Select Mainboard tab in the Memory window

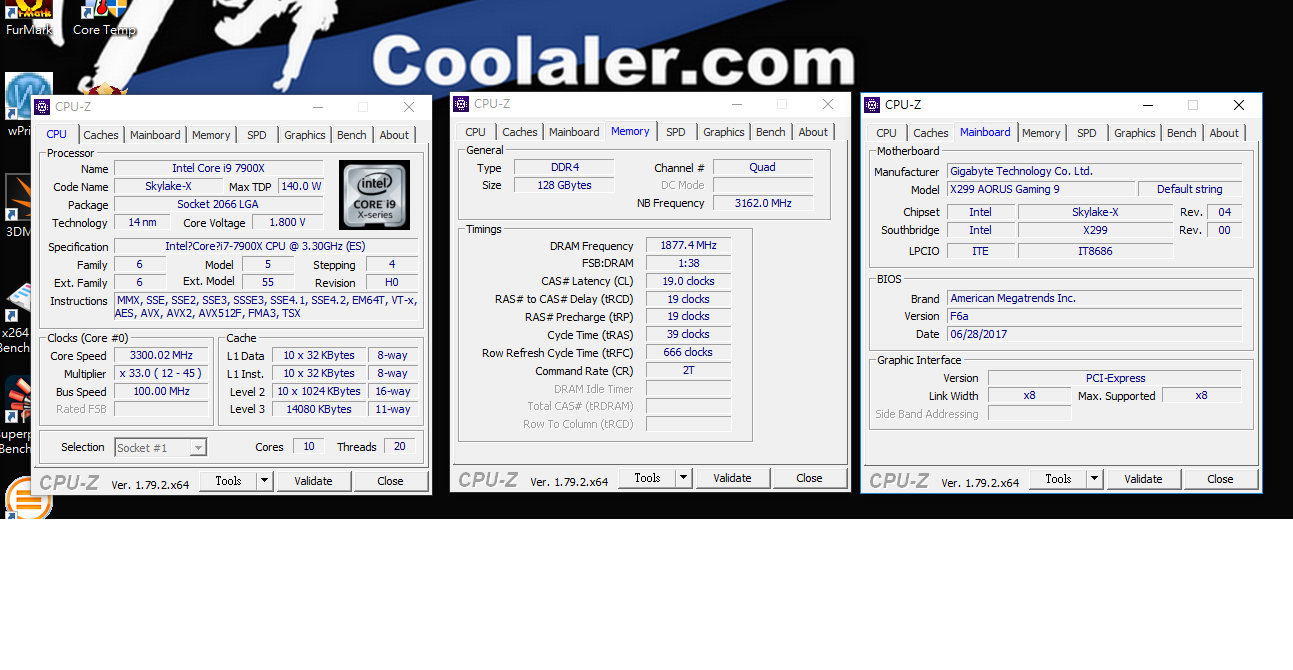click(574, 132)
